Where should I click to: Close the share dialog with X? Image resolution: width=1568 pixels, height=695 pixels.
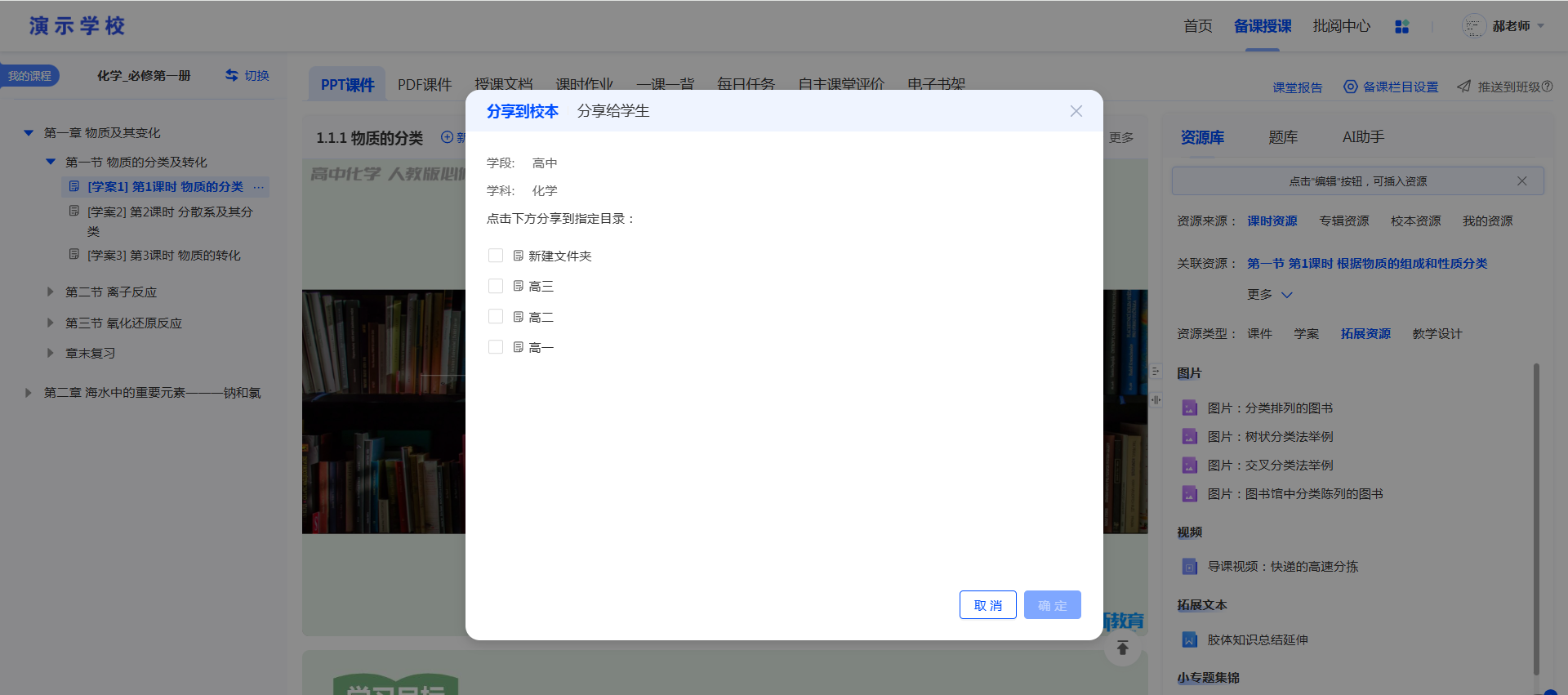pos(1076,111)
